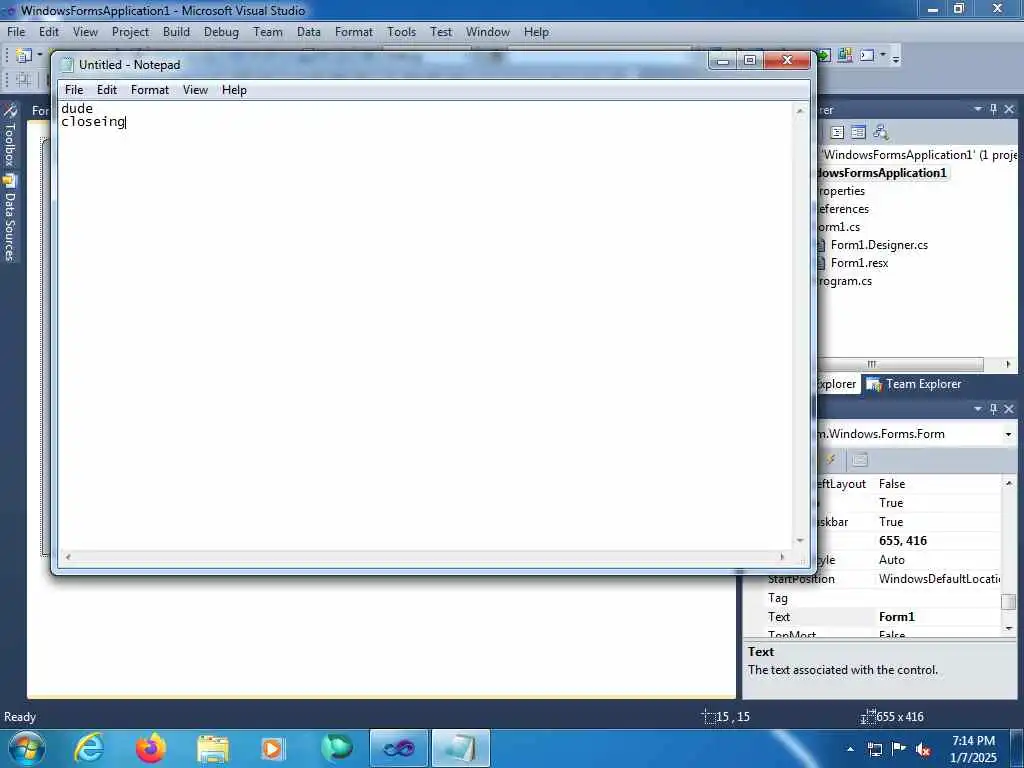Click Property Pages icon in Properties toolbar
Viewport: 1024px width, 768px height.
tap(860, 460)
